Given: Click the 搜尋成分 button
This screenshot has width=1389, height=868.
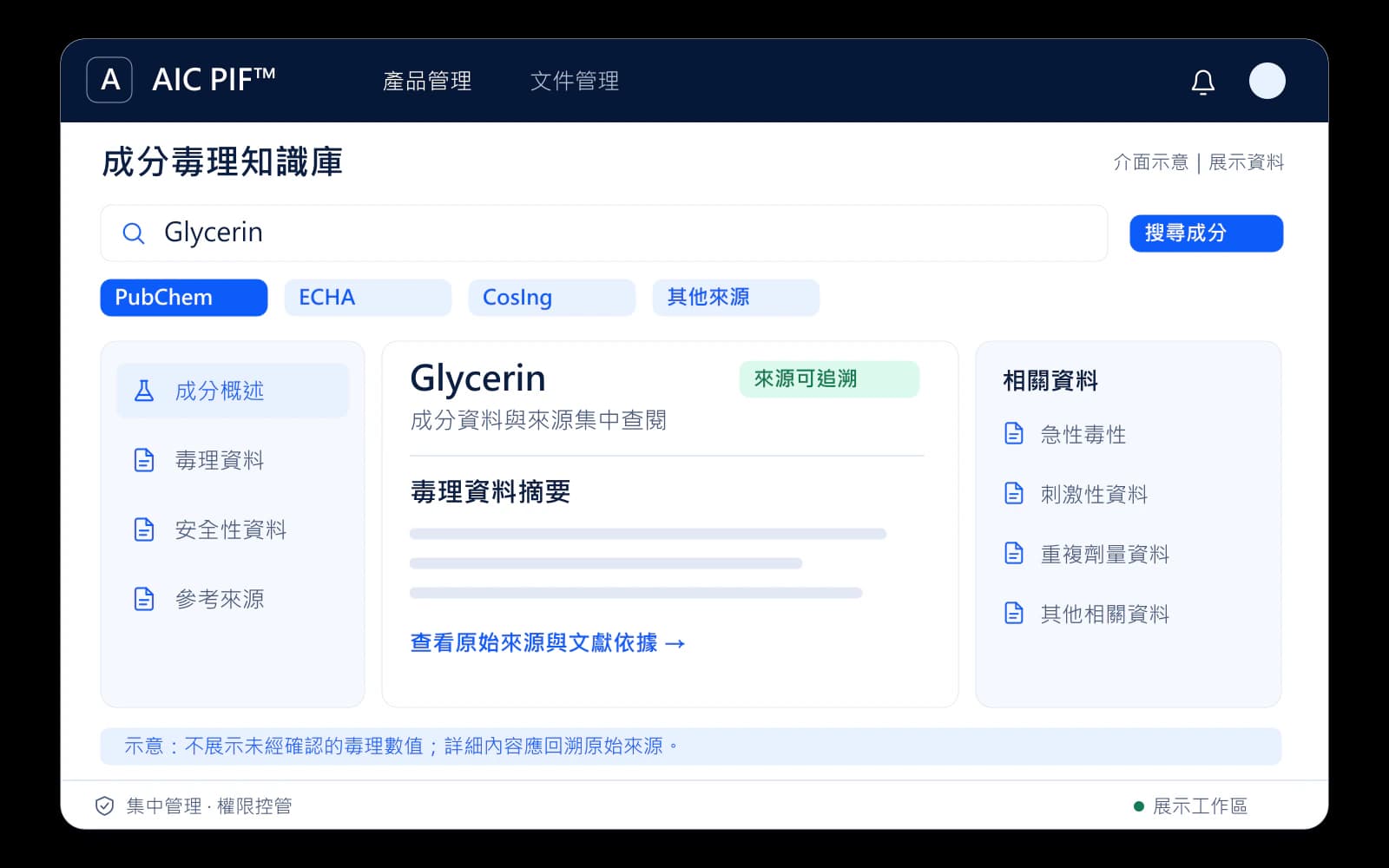Looking at the screenshot, I should (x=1206, y=233).
